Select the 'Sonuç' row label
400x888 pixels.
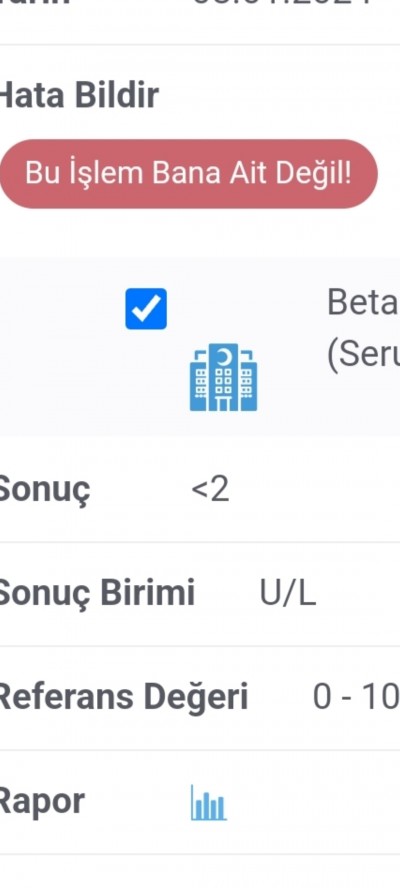coord(45,490)
